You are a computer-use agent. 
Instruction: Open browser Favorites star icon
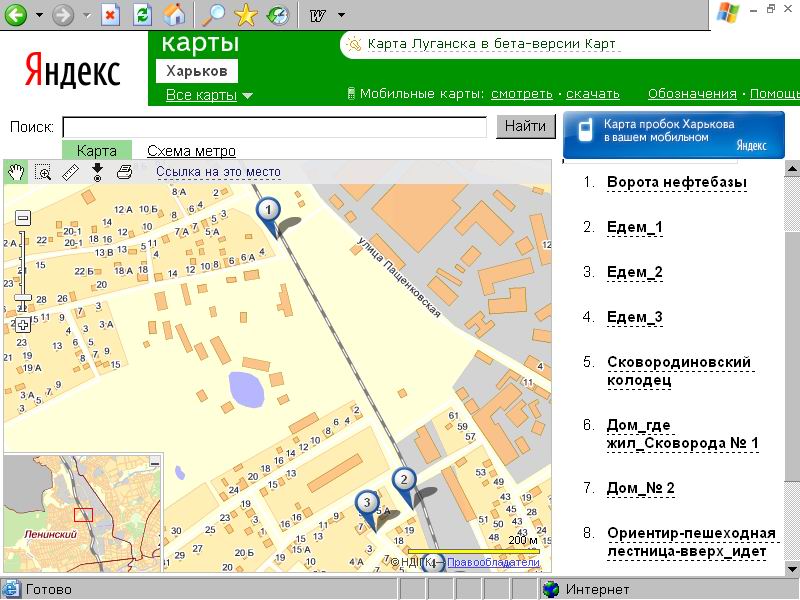click(245, 15)
